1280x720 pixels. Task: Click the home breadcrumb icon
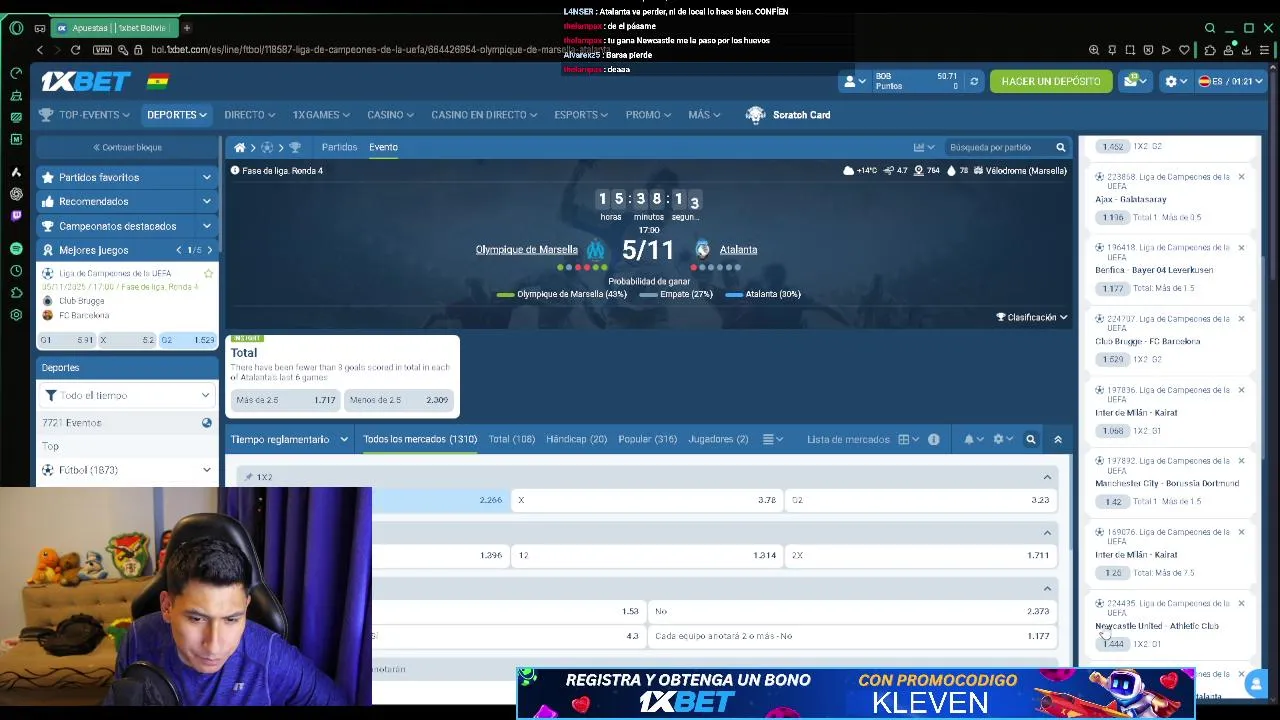240,147
